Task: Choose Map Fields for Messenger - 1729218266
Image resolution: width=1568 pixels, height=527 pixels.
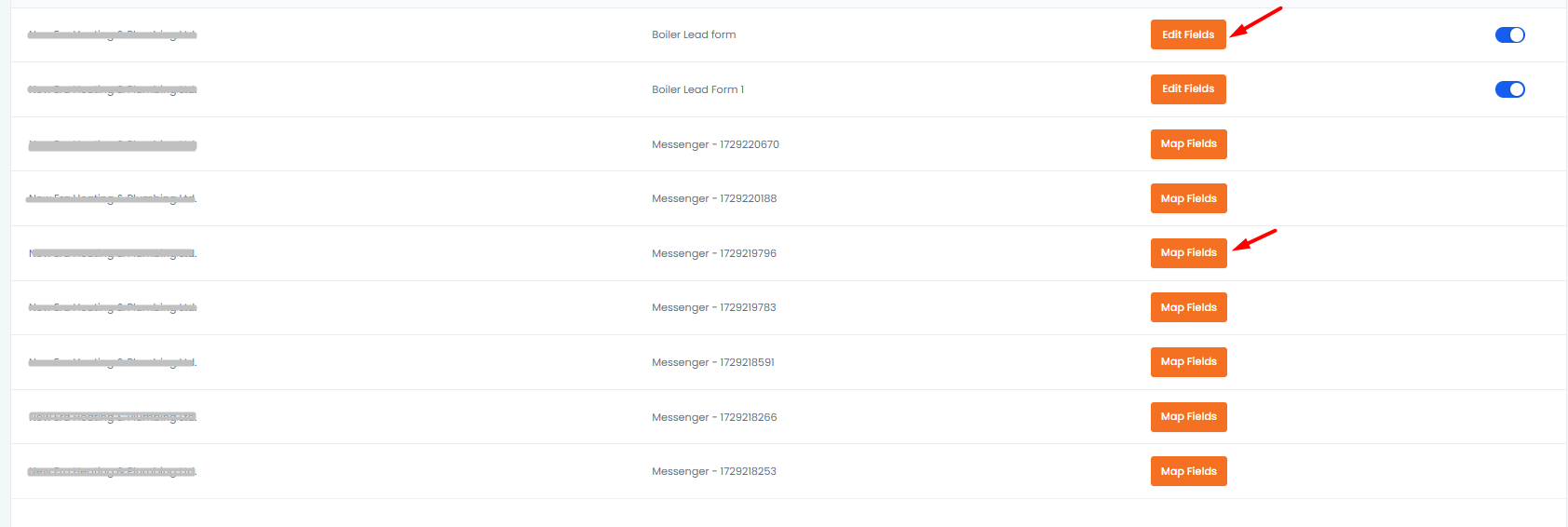Action: (1188, 417)
